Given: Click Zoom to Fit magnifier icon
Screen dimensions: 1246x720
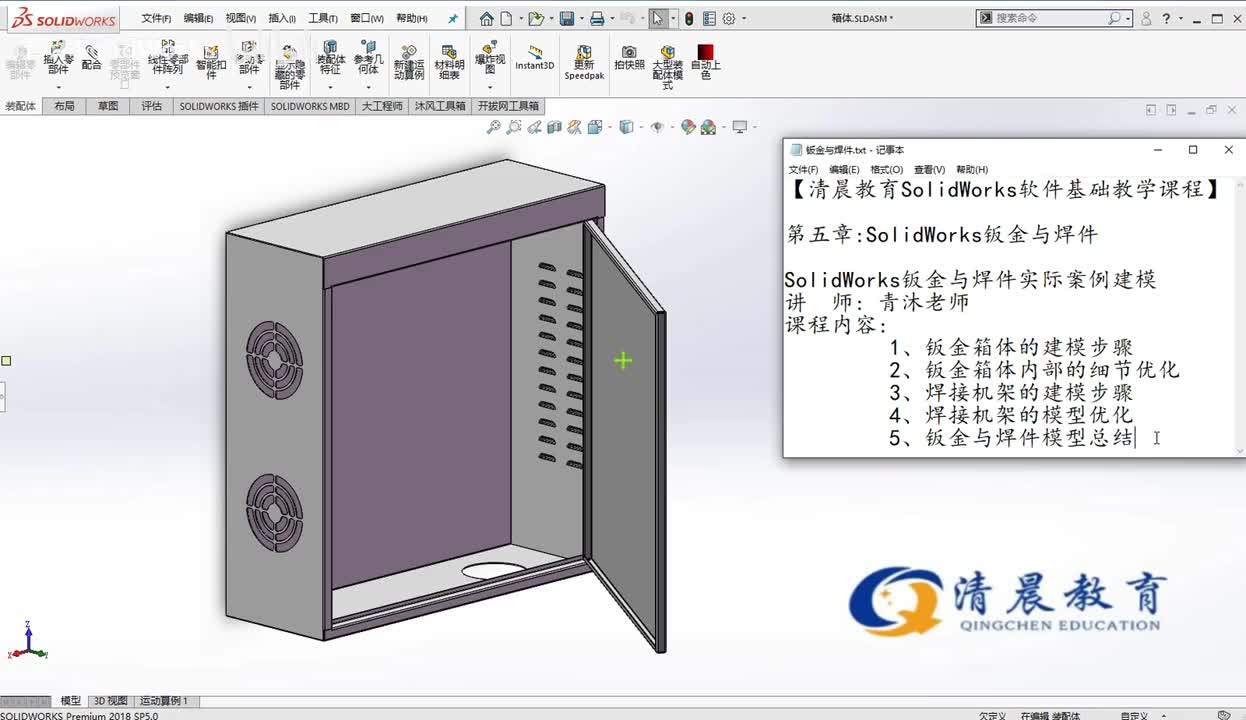Looking at the screenshot, I should [493, 127].
